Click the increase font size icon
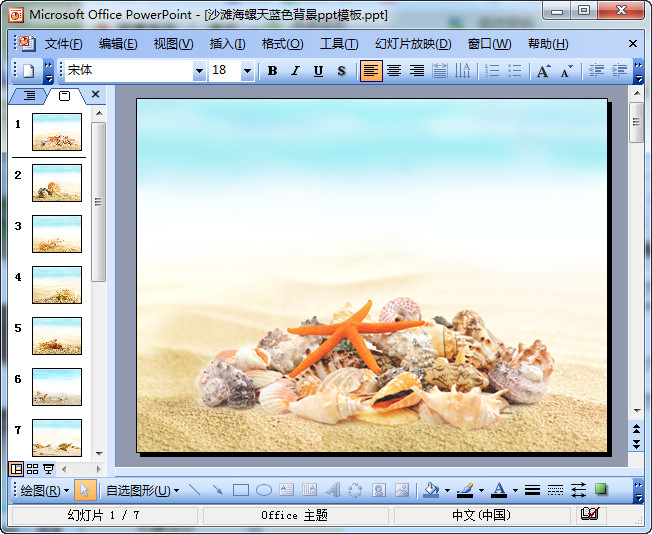Viewport: 652px width, 534px height. [x=543, y=71]
